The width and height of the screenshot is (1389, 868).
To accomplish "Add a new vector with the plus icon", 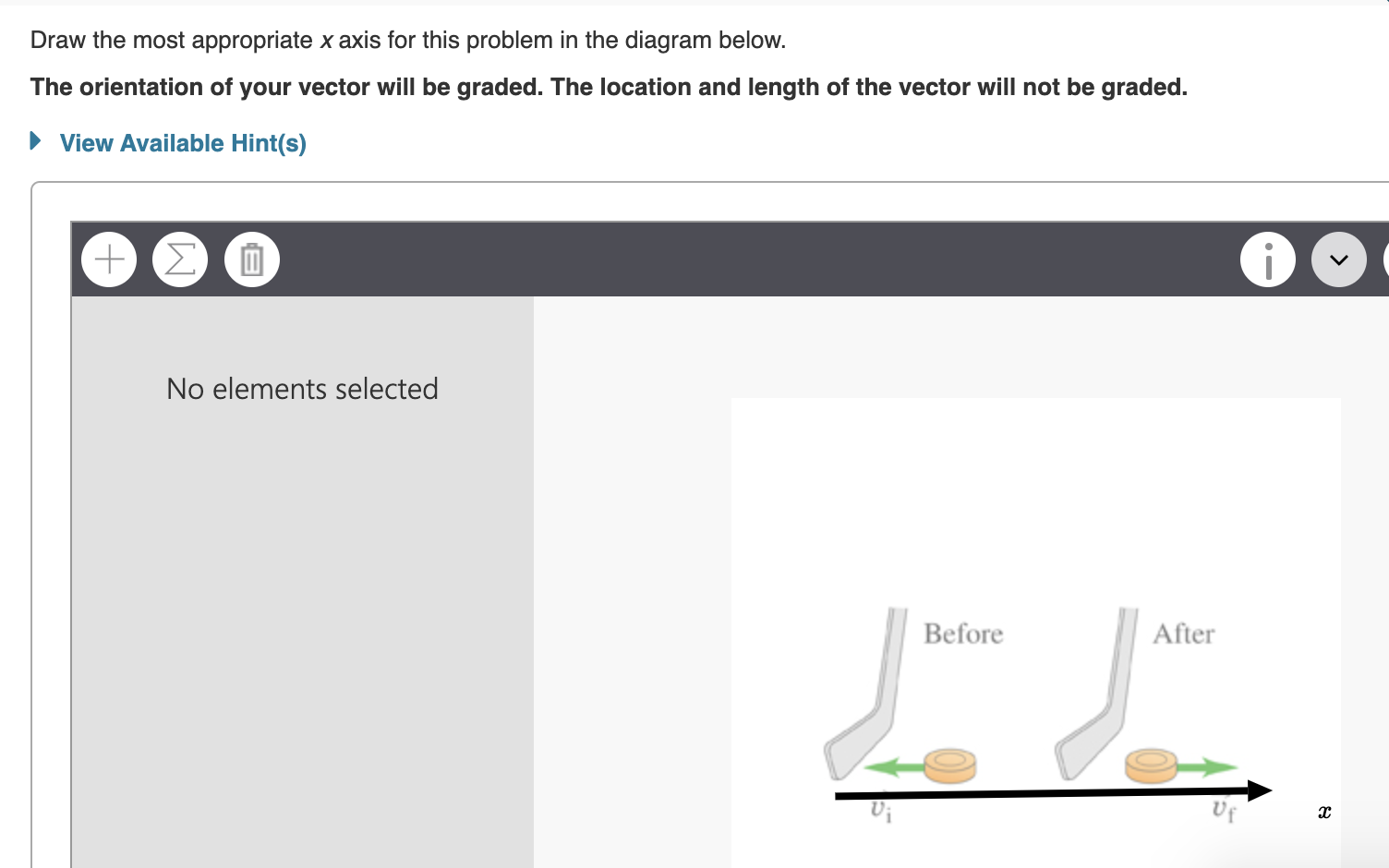I will point(108,259).
